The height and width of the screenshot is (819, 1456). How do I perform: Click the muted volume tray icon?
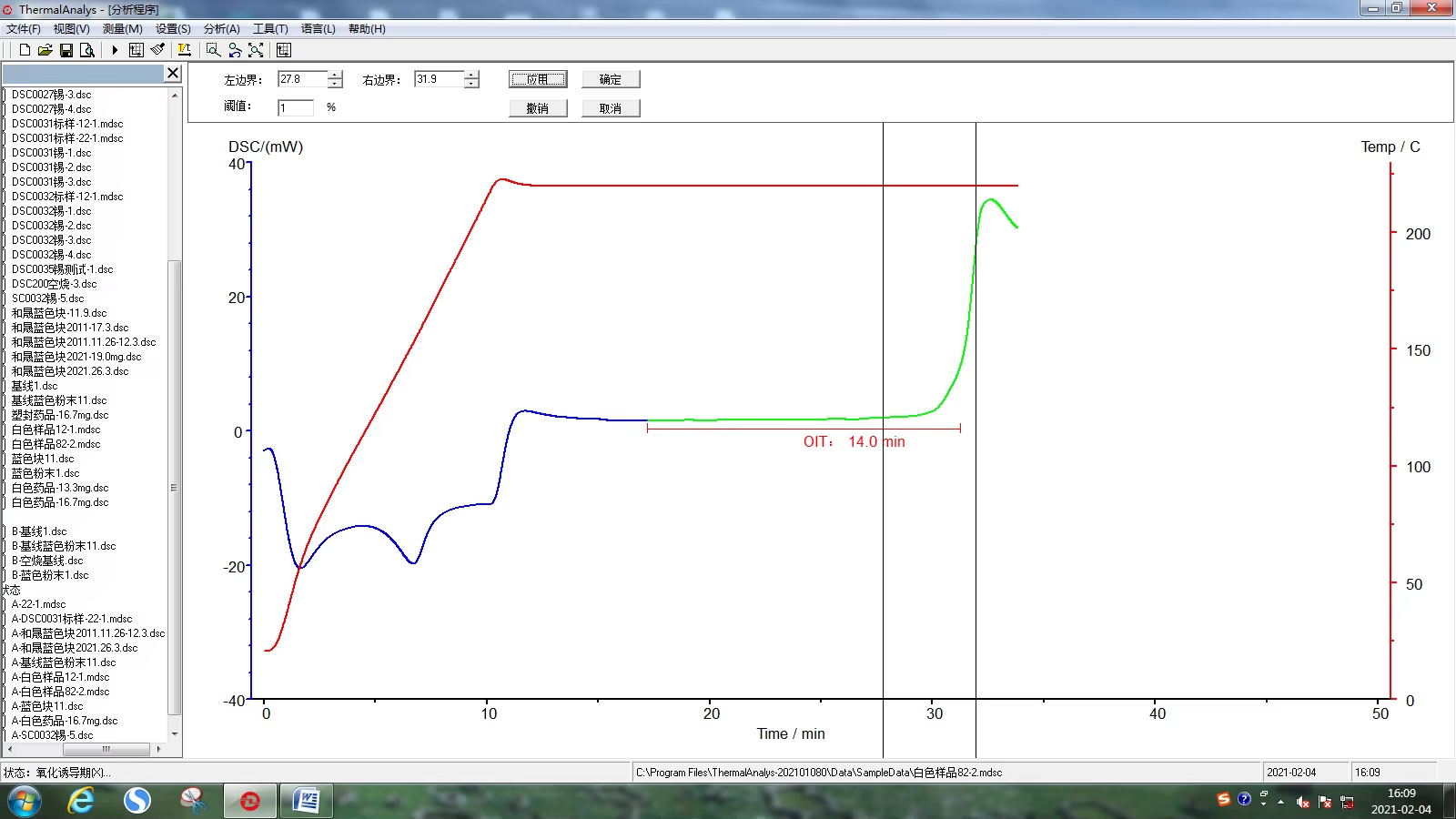[x=1303, y=802]
